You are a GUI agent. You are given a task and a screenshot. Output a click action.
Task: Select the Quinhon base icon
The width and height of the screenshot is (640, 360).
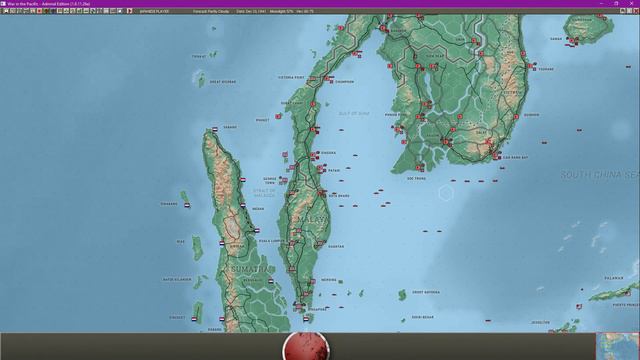[x=516, y=117]
